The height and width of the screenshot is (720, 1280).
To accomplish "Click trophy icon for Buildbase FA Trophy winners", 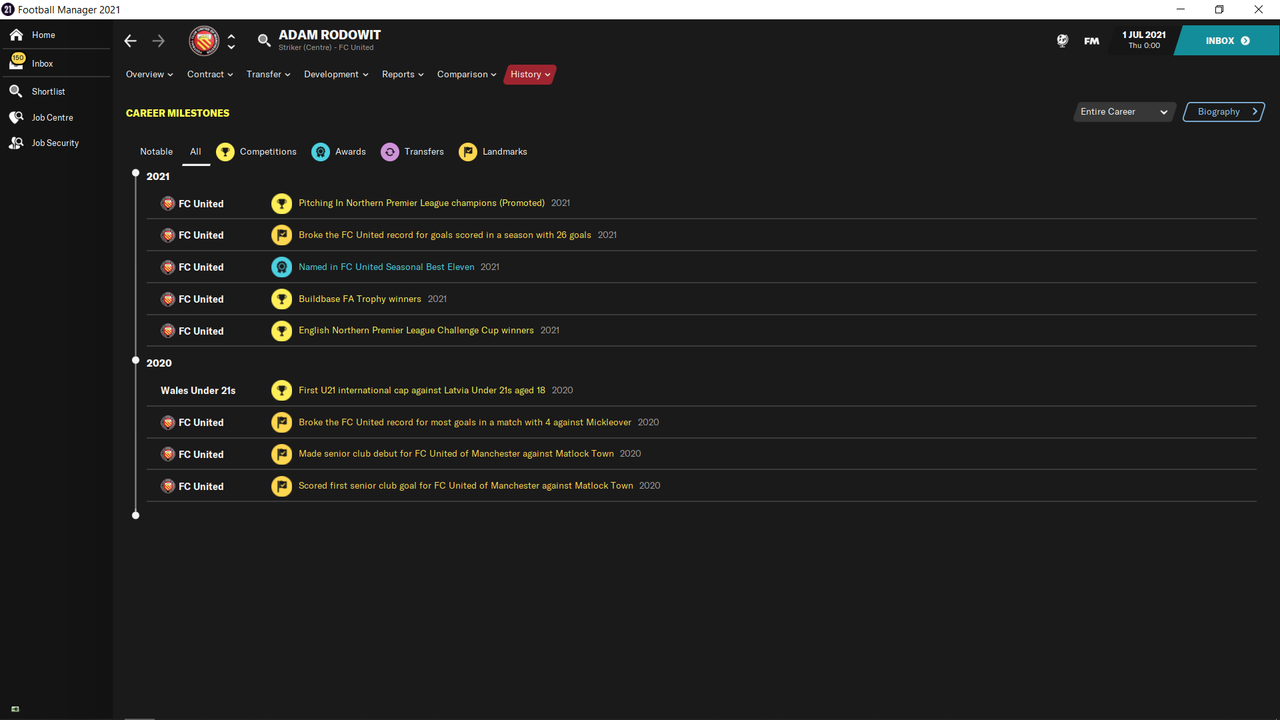I will coord(282,299).
